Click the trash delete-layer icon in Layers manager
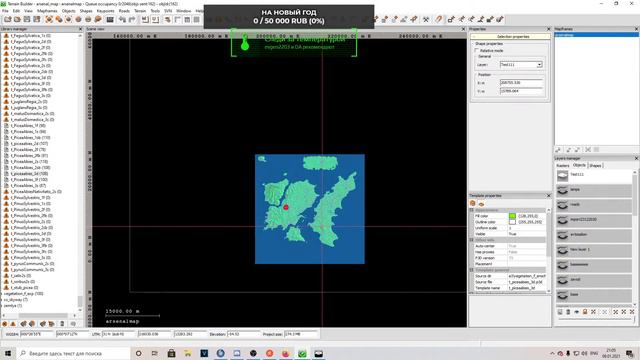 click(x=568, y=312)
